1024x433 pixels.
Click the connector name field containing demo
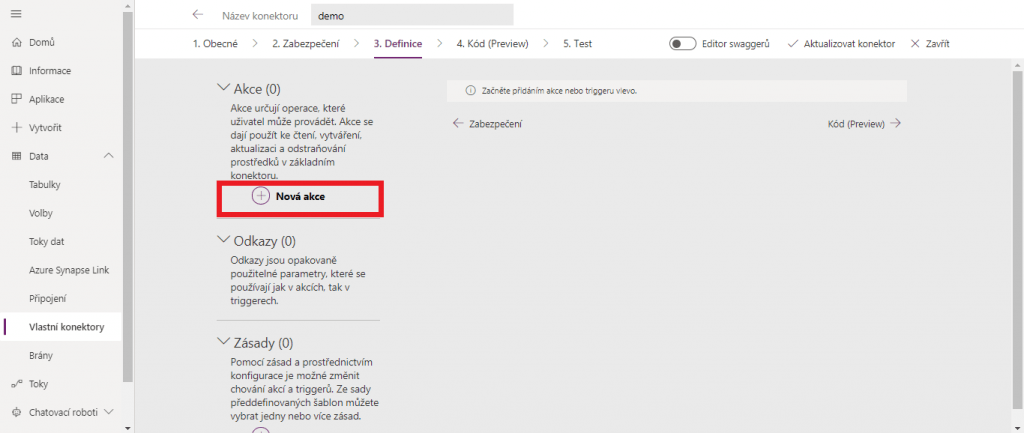412,15
